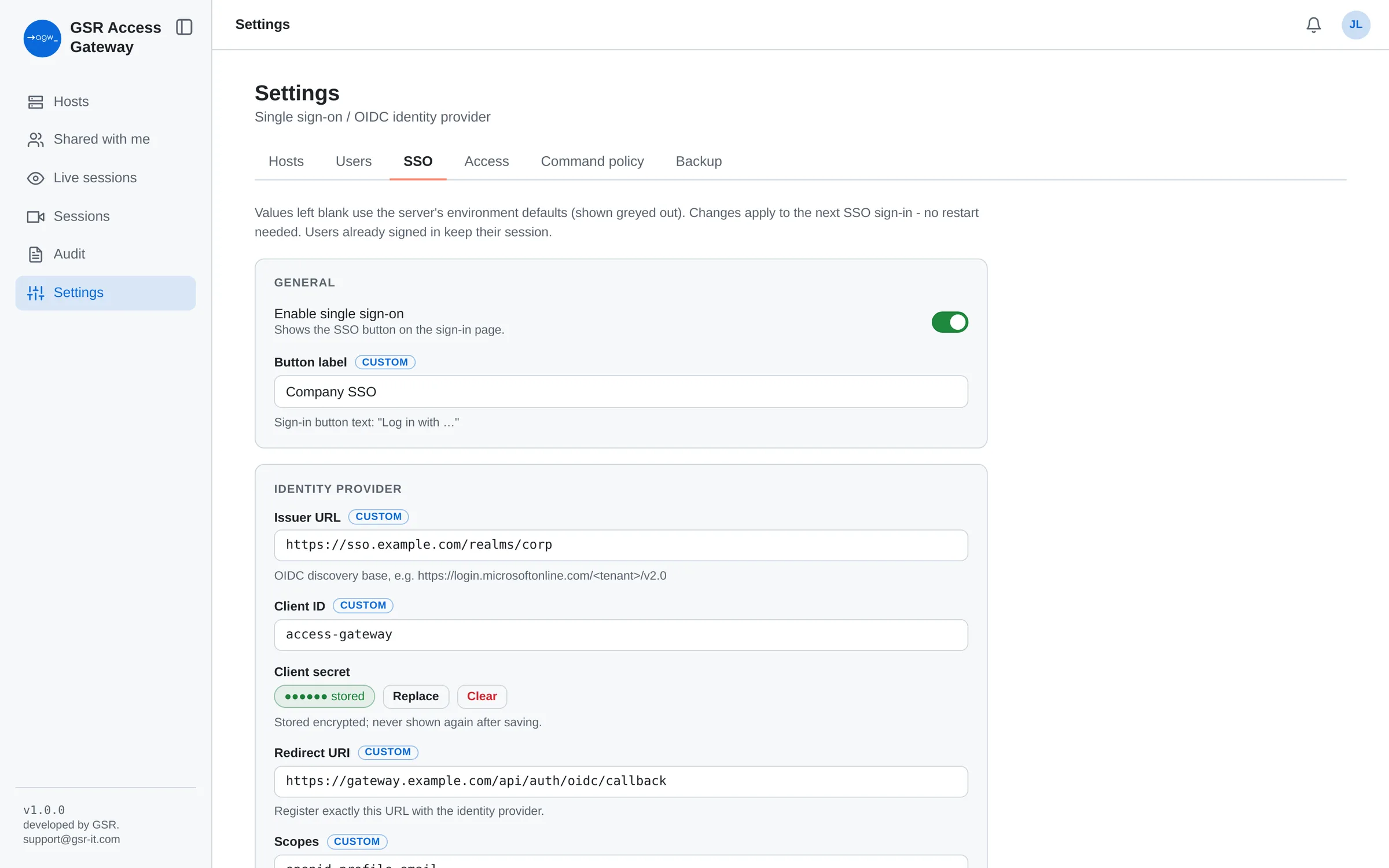
Task: Click the CUSTOM badge beside Scopes
Action: pyautogui.click(x=357, y=841)
